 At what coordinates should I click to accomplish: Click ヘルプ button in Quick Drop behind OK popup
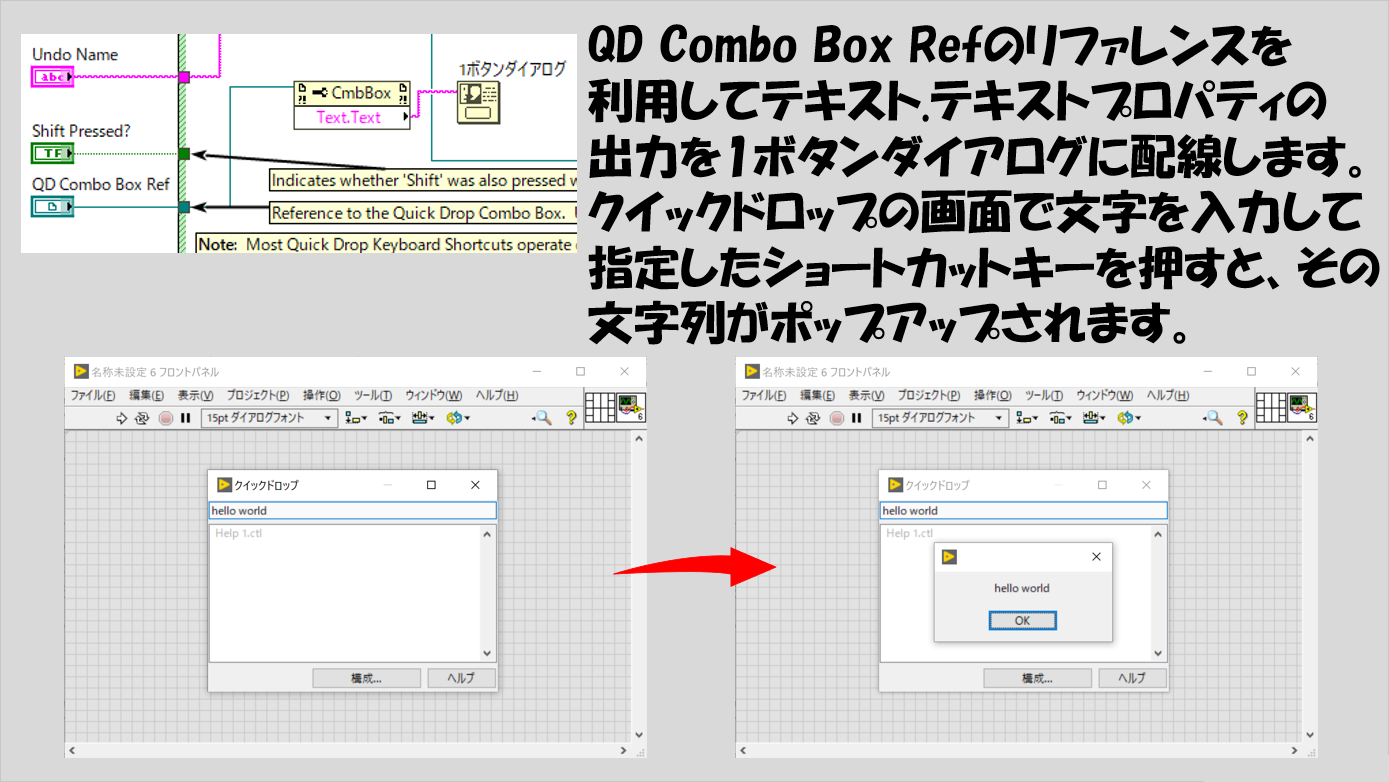1132,678
